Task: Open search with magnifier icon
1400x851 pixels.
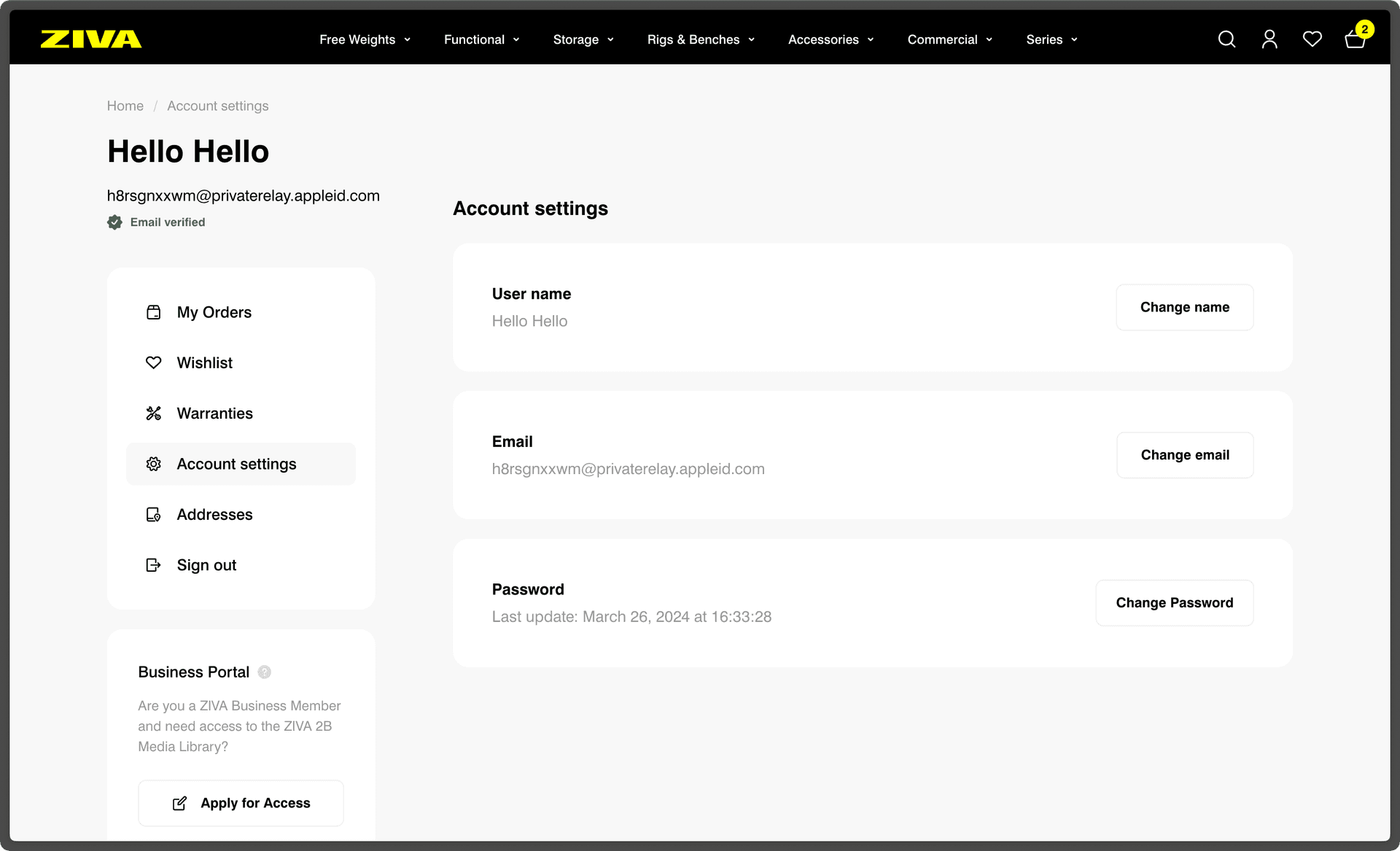Action: 1226,39
